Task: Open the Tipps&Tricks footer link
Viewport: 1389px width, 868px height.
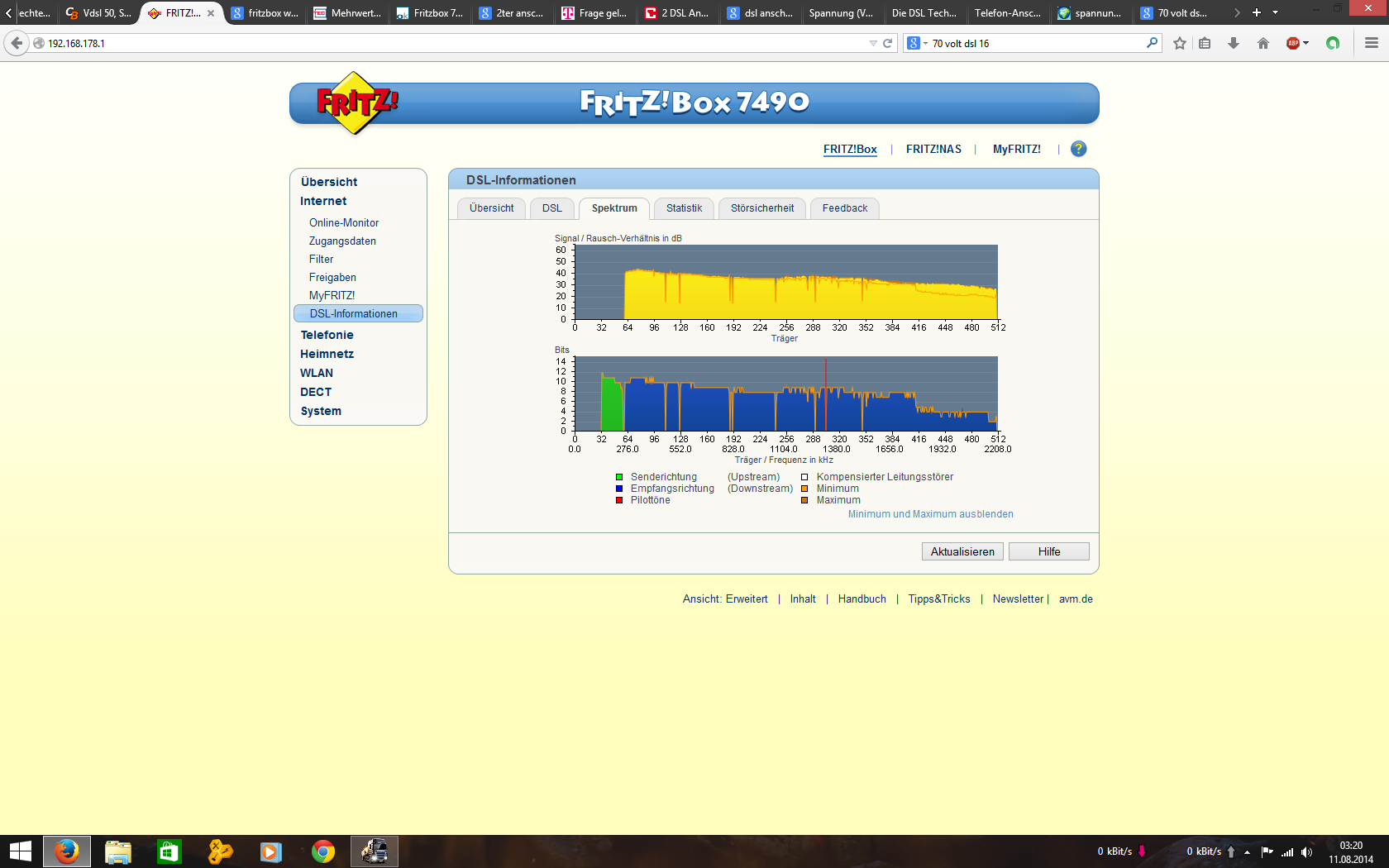Action: pyautogui.click(x=939, y=599)
